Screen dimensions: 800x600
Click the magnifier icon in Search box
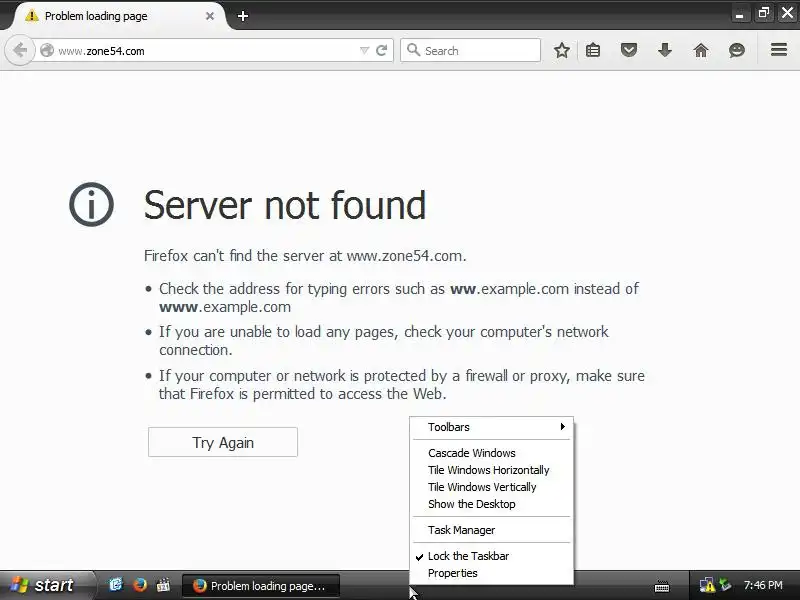tap(413, 50)
